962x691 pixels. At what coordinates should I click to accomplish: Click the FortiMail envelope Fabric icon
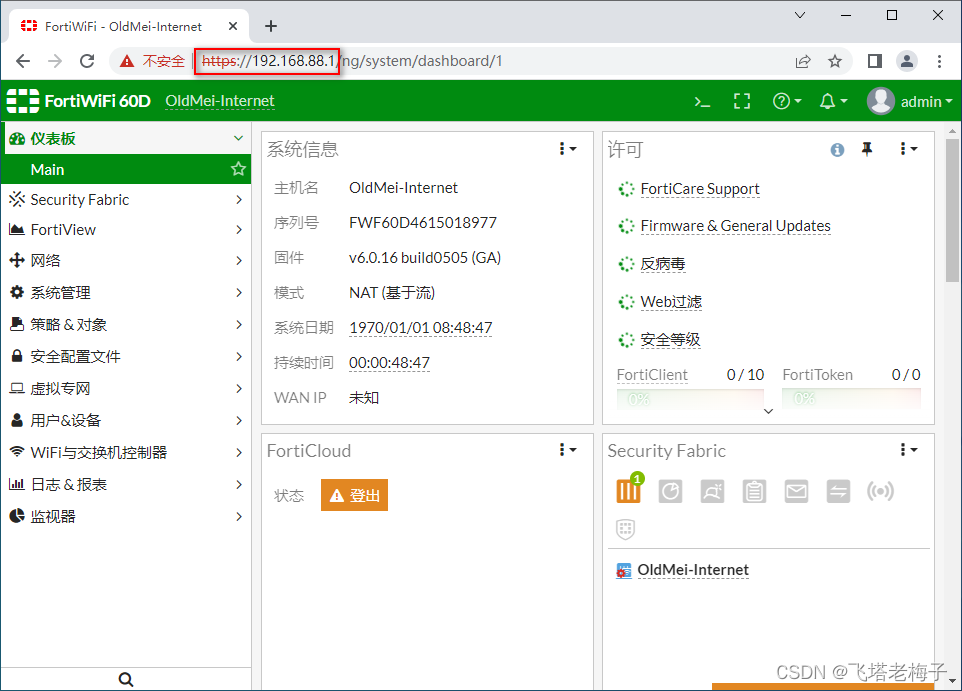796,492
